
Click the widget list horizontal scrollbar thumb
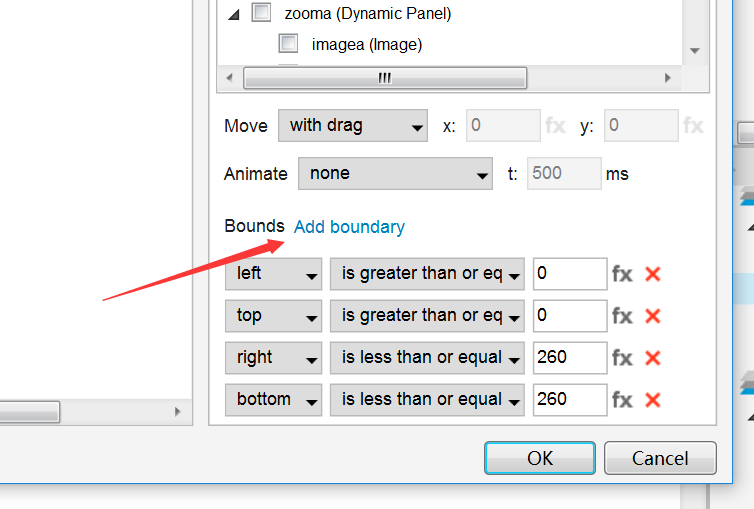click(385, 78)
